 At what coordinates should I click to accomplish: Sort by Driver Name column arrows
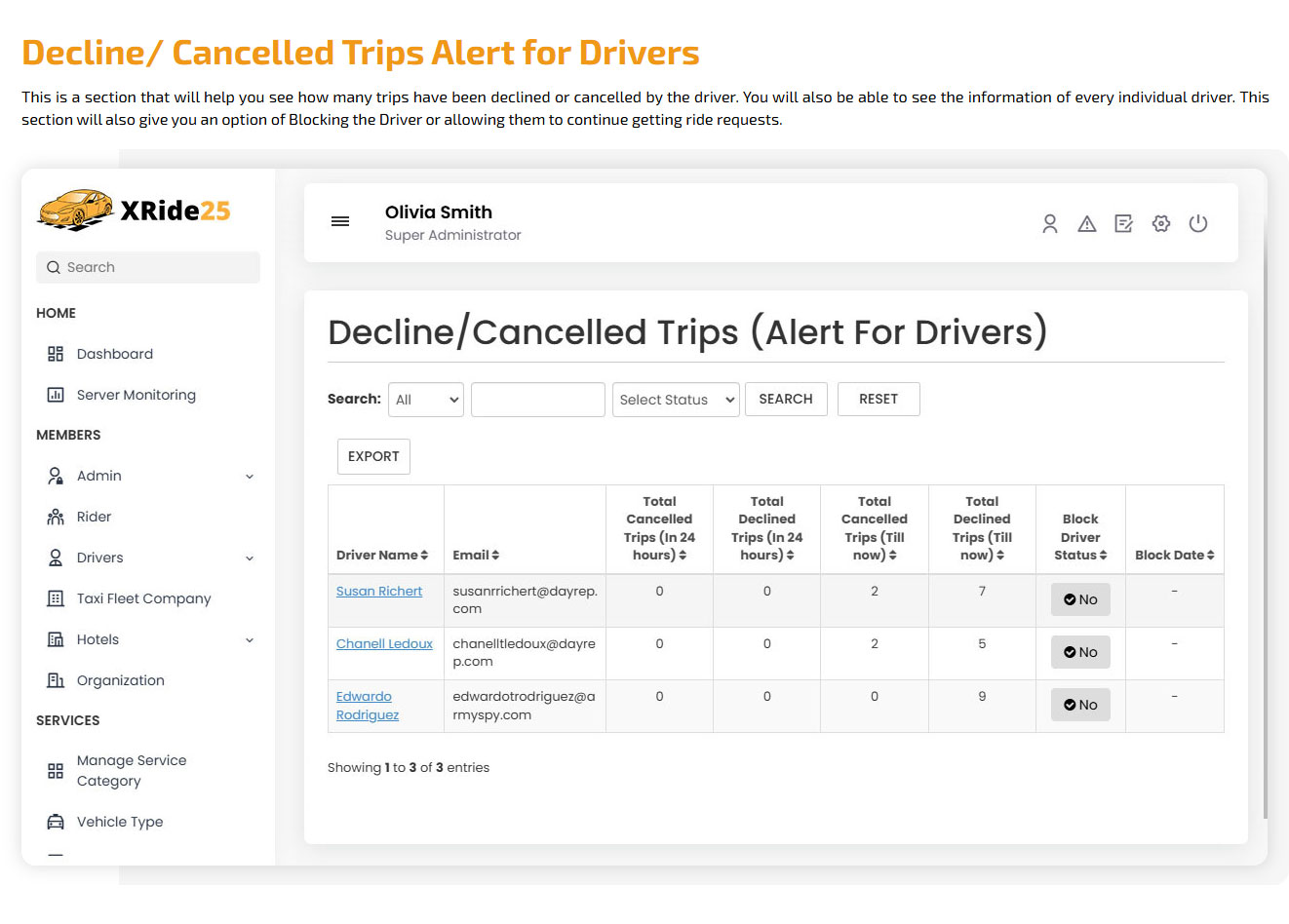click(x=424, y=556)
